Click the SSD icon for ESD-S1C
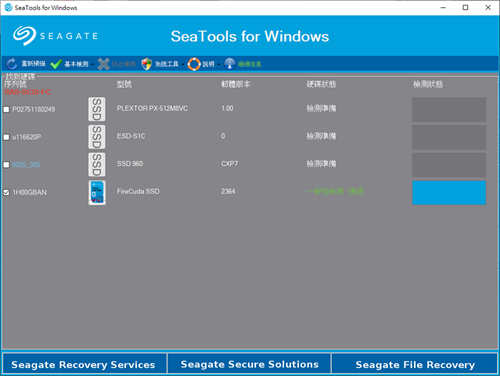The width and height of the screenshot is (500, 376). (97, 137)
